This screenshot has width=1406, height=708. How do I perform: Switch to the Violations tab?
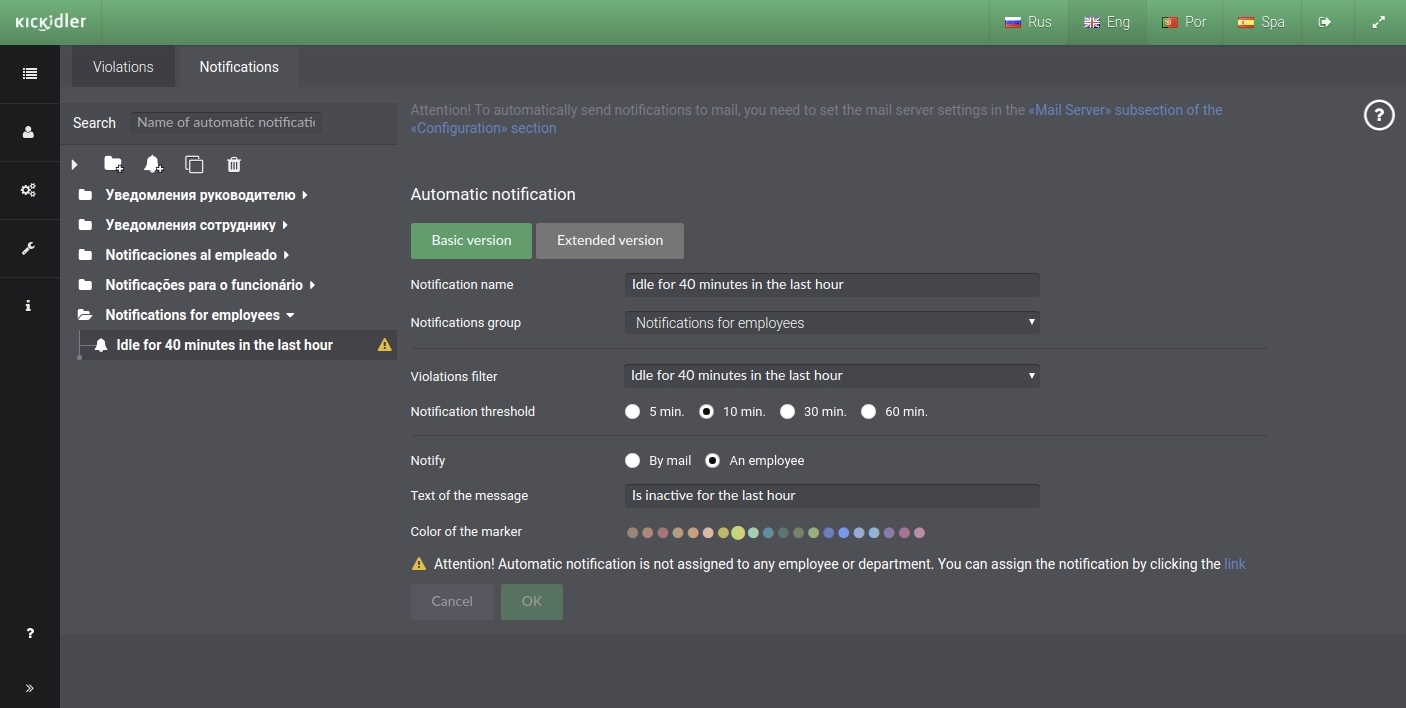[123, 67]
